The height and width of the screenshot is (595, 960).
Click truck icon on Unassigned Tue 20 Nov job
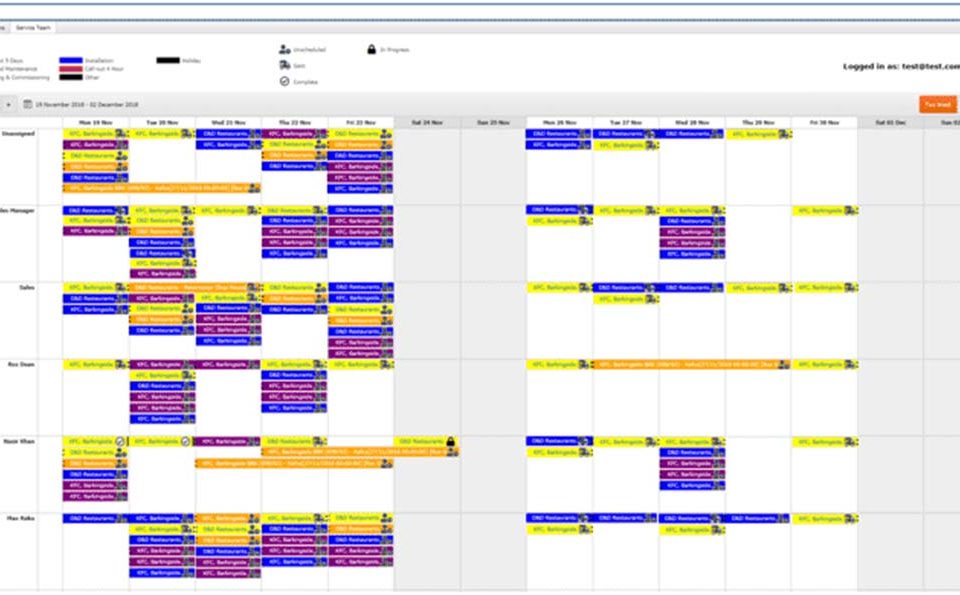tap(187, 134)
